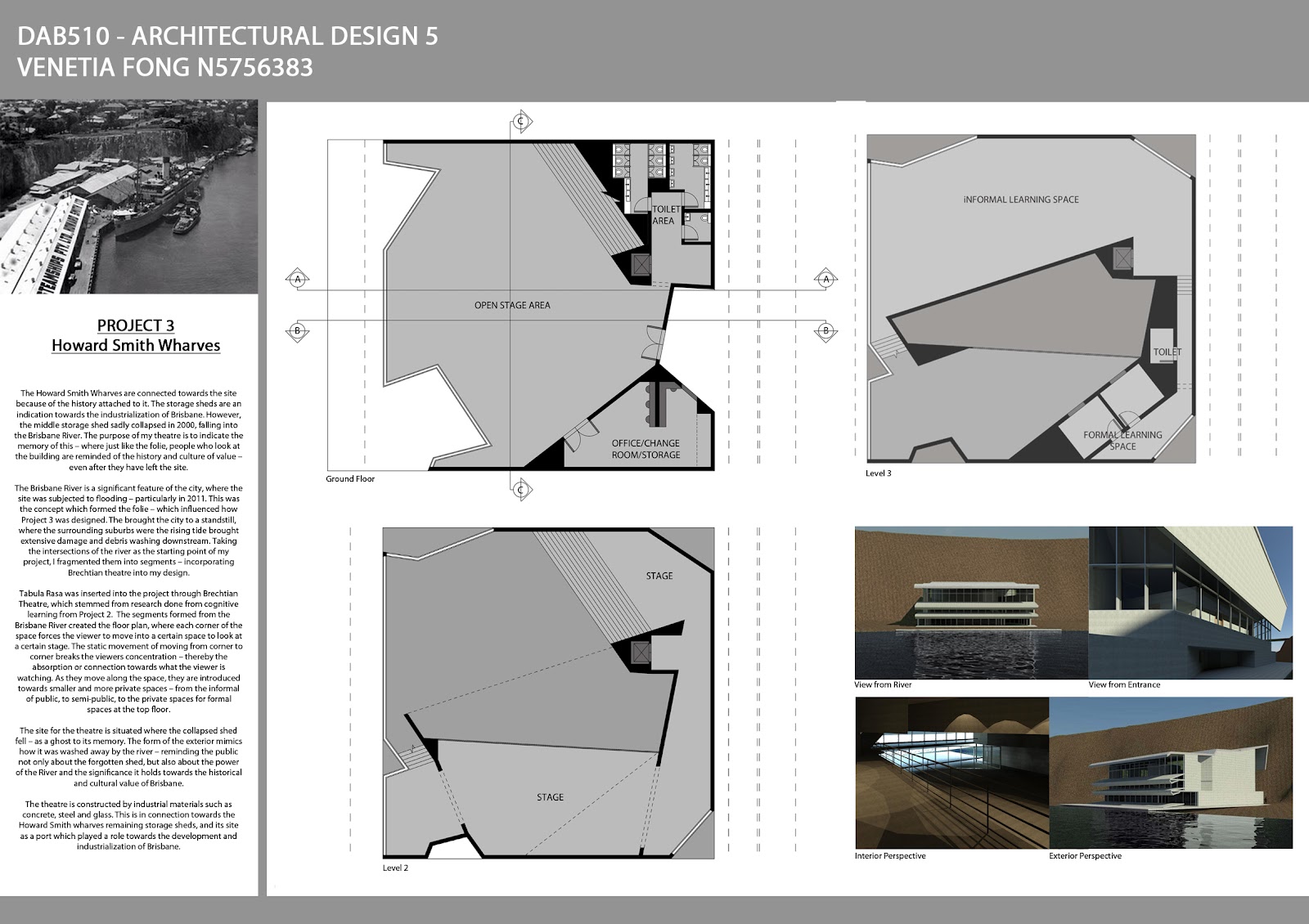Click the Level 2 plan caption
Viewport: 1309px width, 924px height.
(x=395, y=869)
